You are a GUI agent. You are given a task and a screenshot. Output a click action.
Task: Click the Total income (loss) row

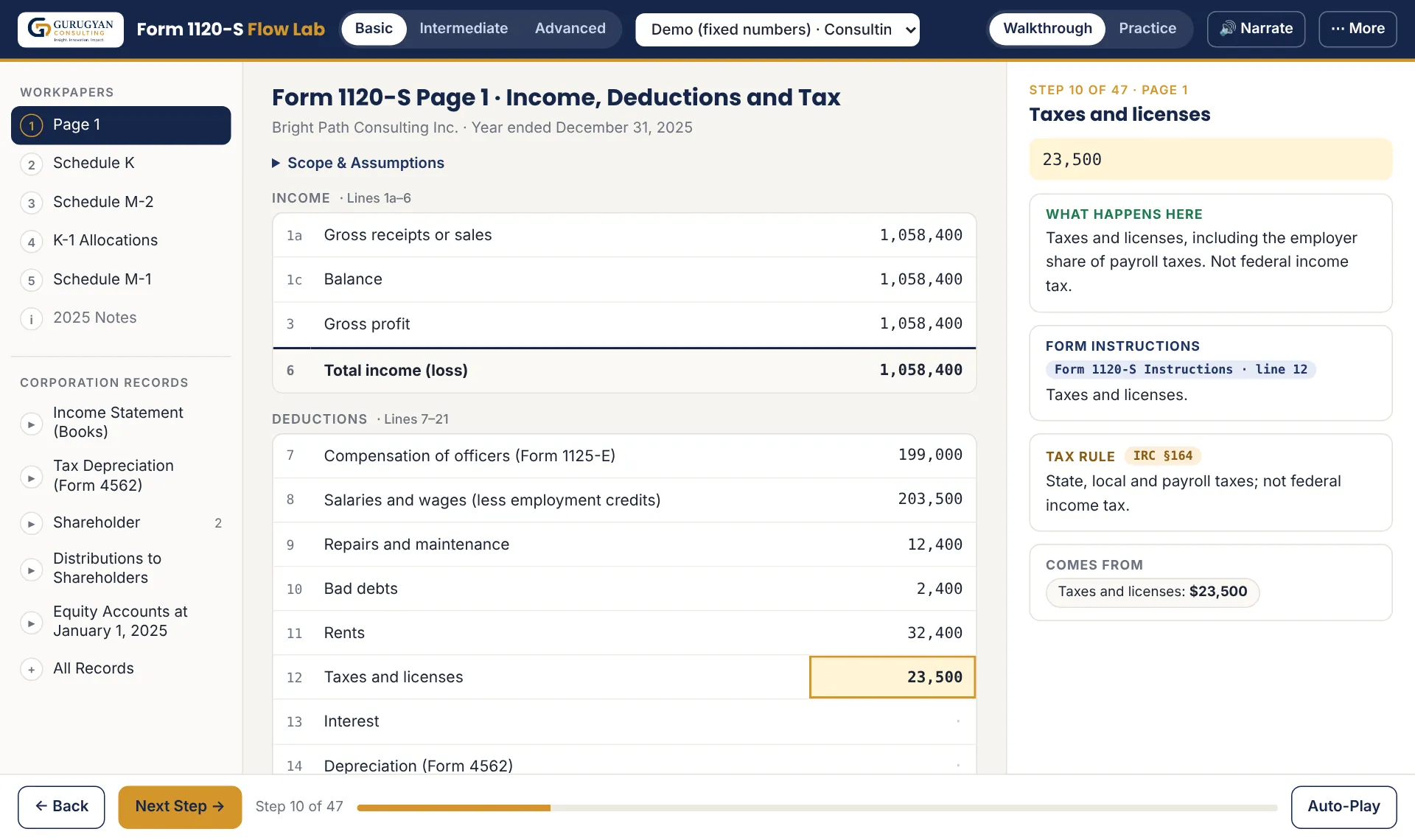pyautogui.click(x=624, y=371)
